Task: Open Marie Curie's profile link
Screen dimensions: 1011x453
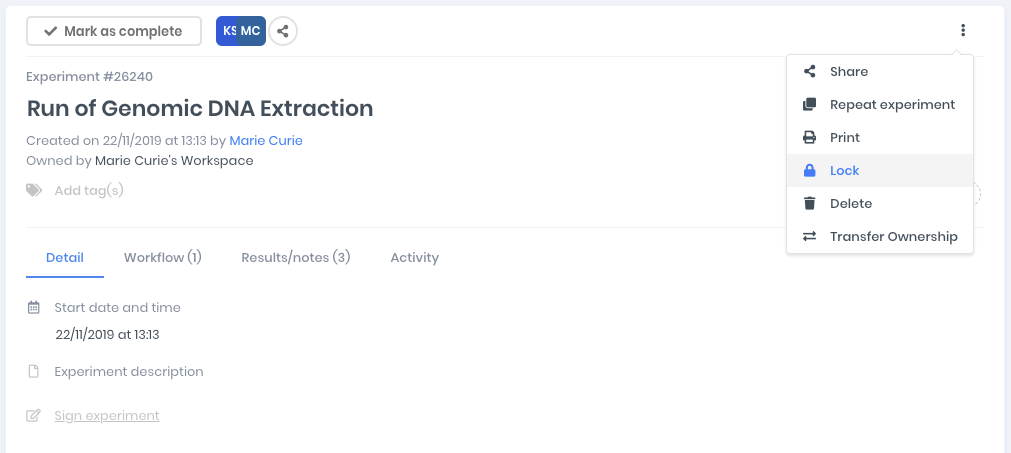Action: coord(266,141)
